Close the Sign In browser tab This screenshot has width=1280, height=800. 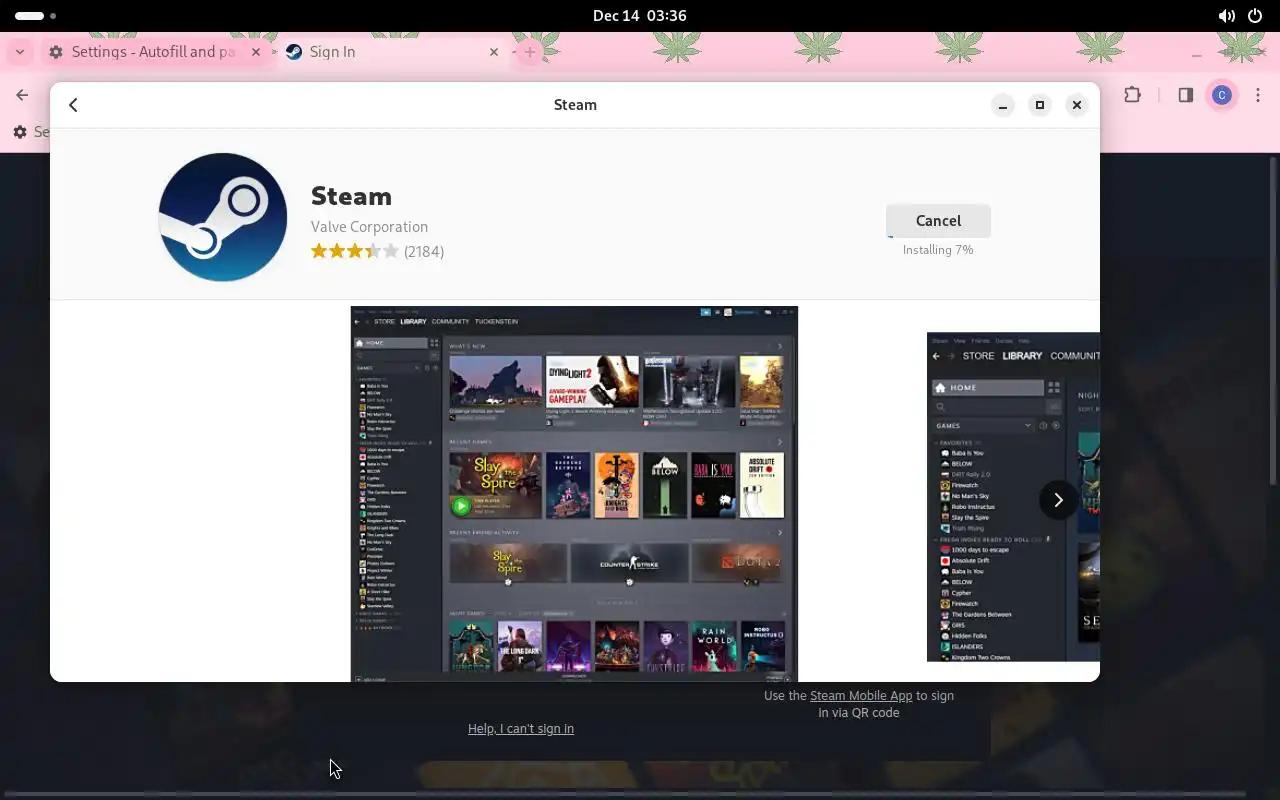(x=493, y=52)
